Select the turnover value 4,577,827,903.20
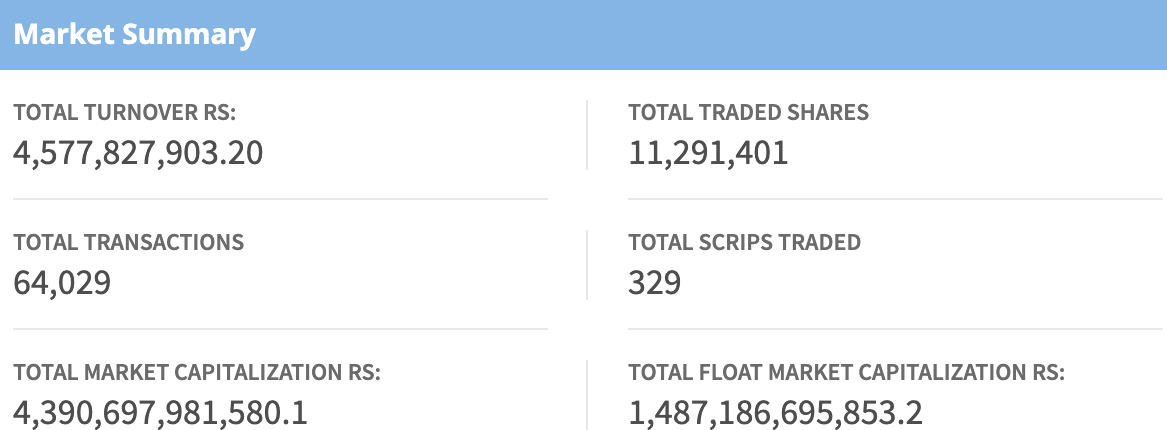1167x430 pixels. tap(138, 153)
